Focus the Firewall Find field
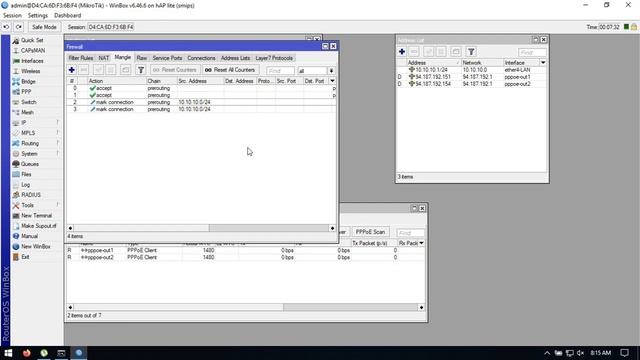The width and height of the screenshot is (640, 360). click(x=280, y=71)
